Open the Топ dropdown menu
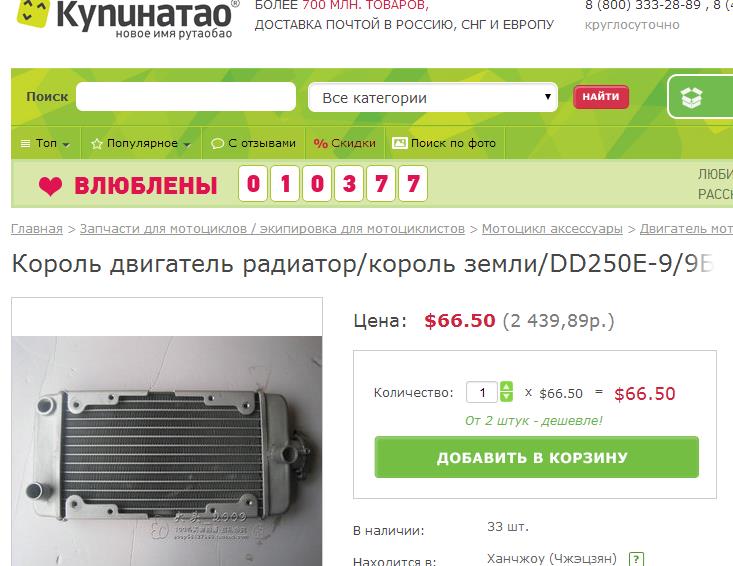The height and width of the screenshot is (566, 733). click(x=45, y=143)
